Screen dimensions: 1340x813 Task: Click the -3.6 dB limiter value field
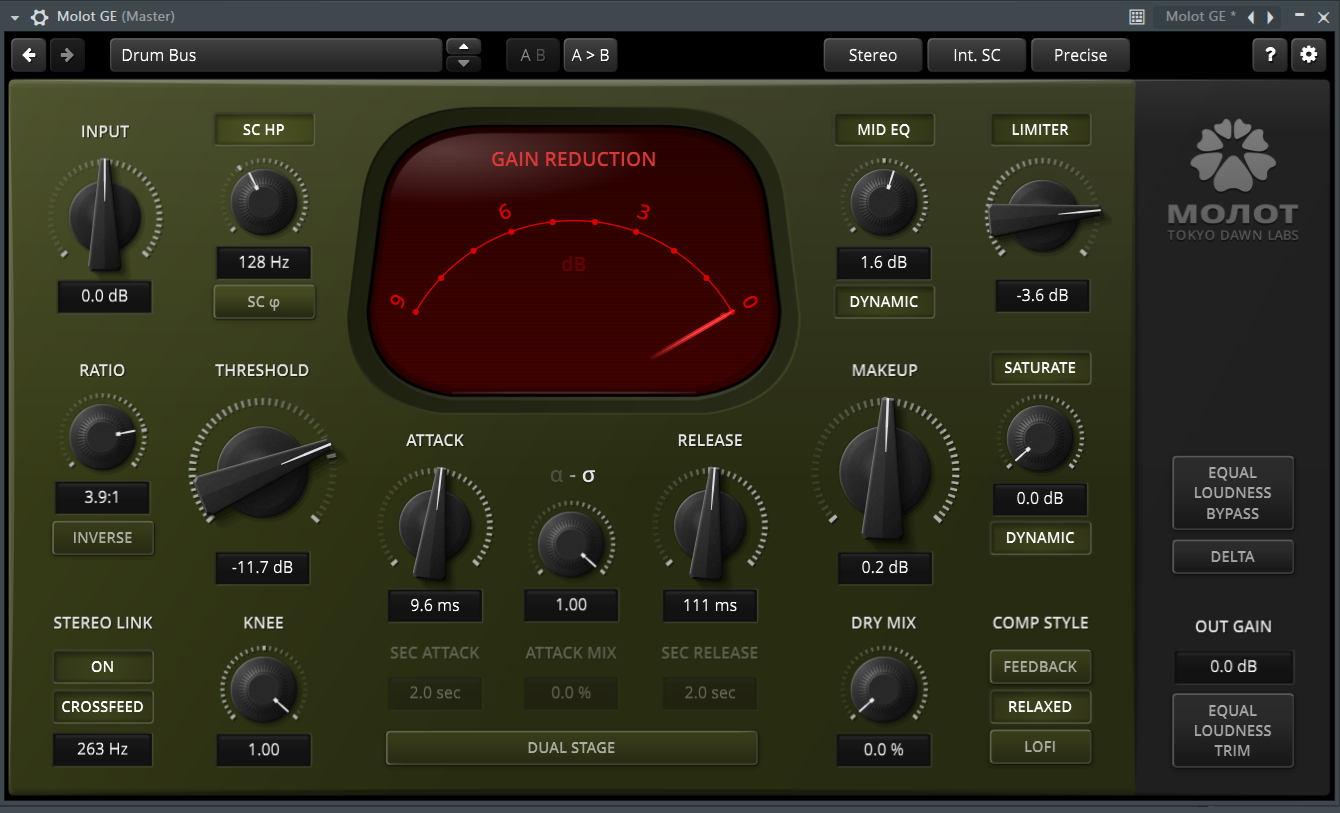(1041, 296)
